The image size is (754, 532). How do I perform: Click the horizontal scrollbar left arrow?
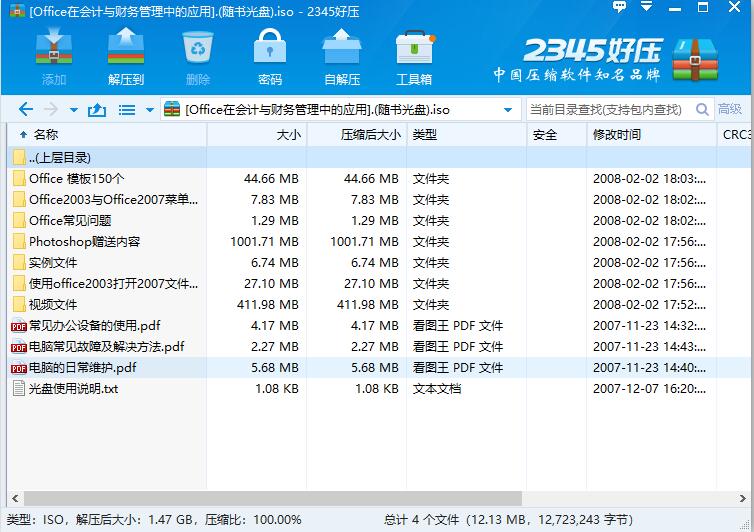point(15,498)
